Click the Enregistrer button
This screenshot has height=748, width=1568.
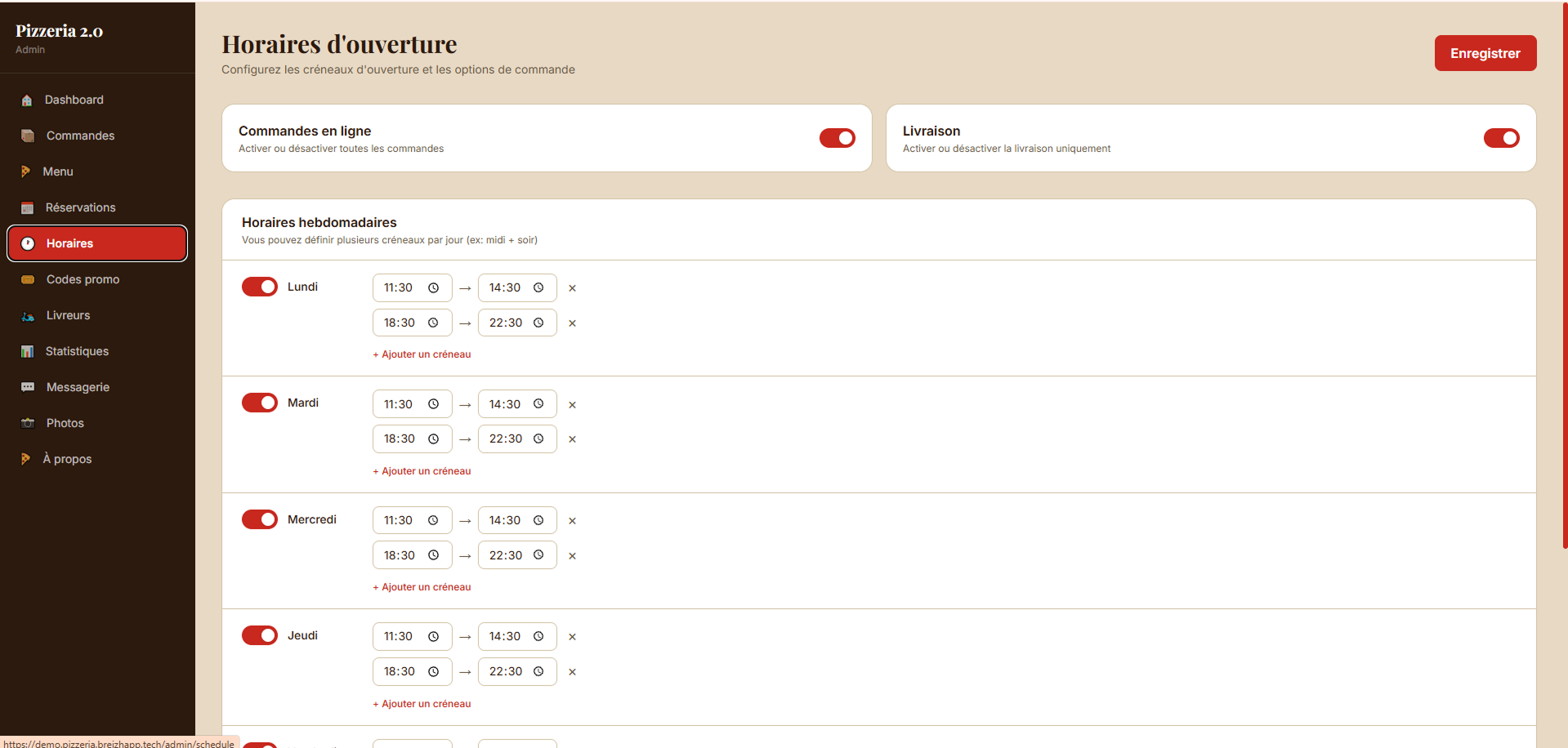[1485, 53]
